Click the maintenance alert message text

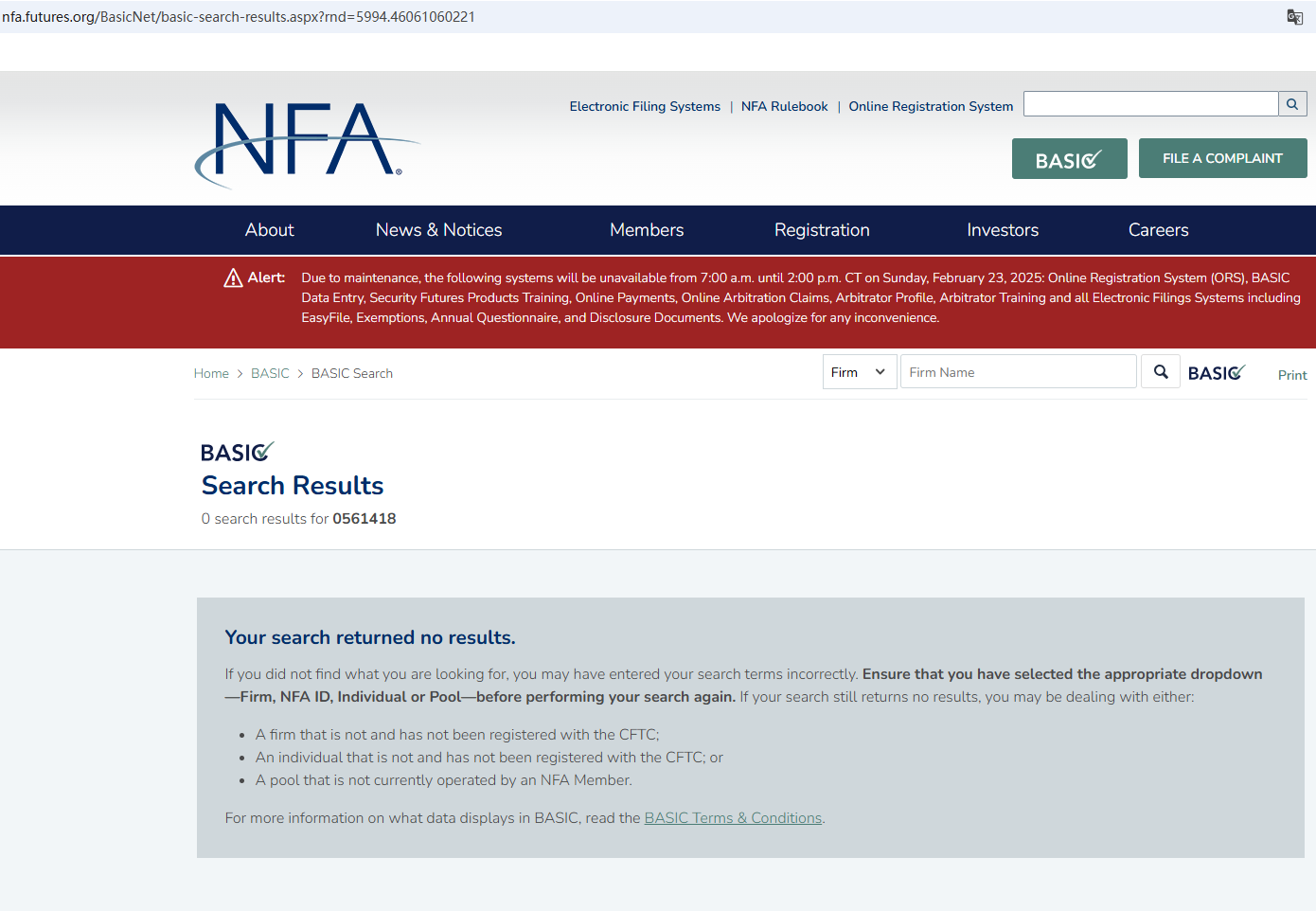[x=801, y=297]
